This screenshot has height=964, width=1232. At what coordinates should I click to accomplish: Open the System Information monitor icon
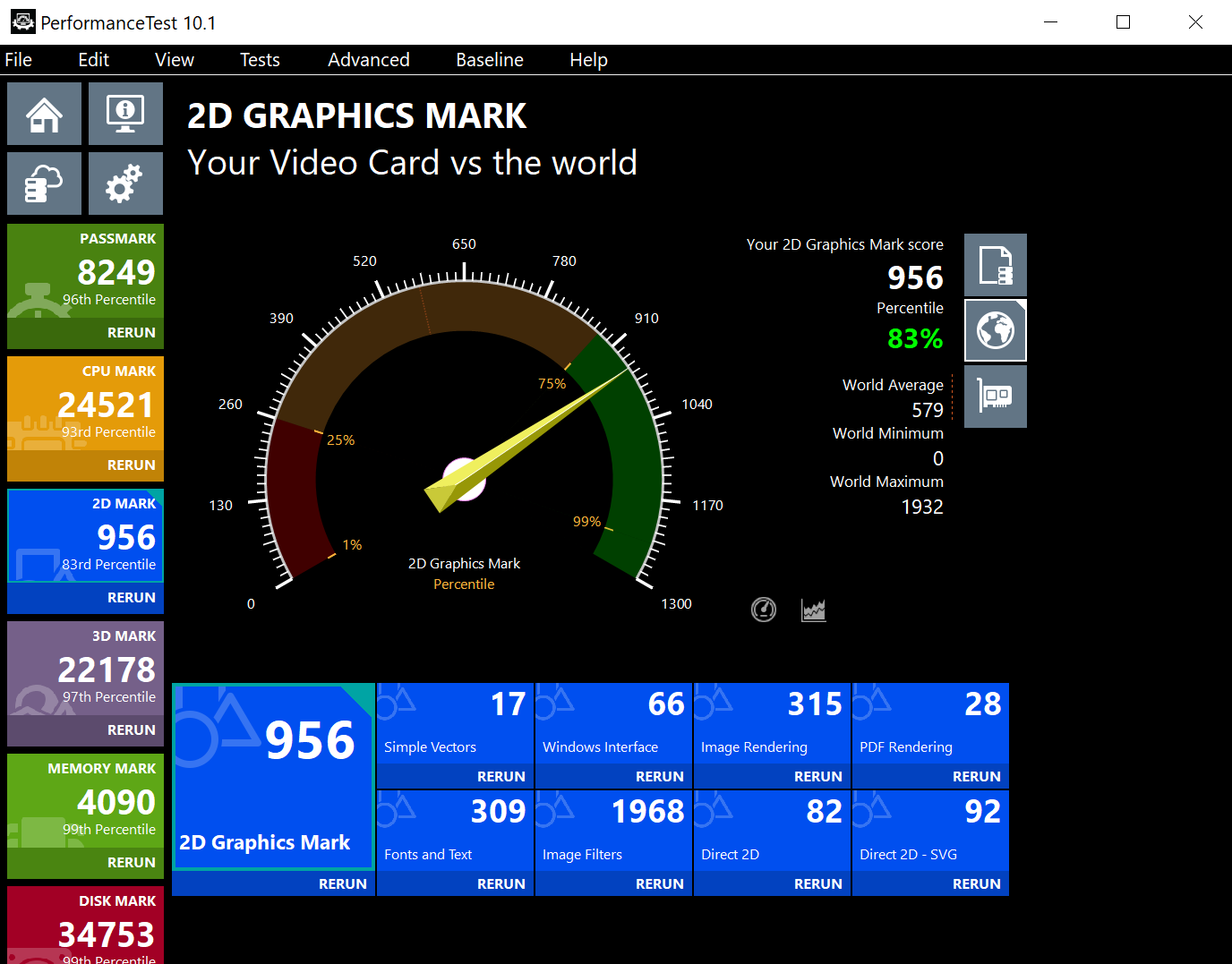[125, 114]
